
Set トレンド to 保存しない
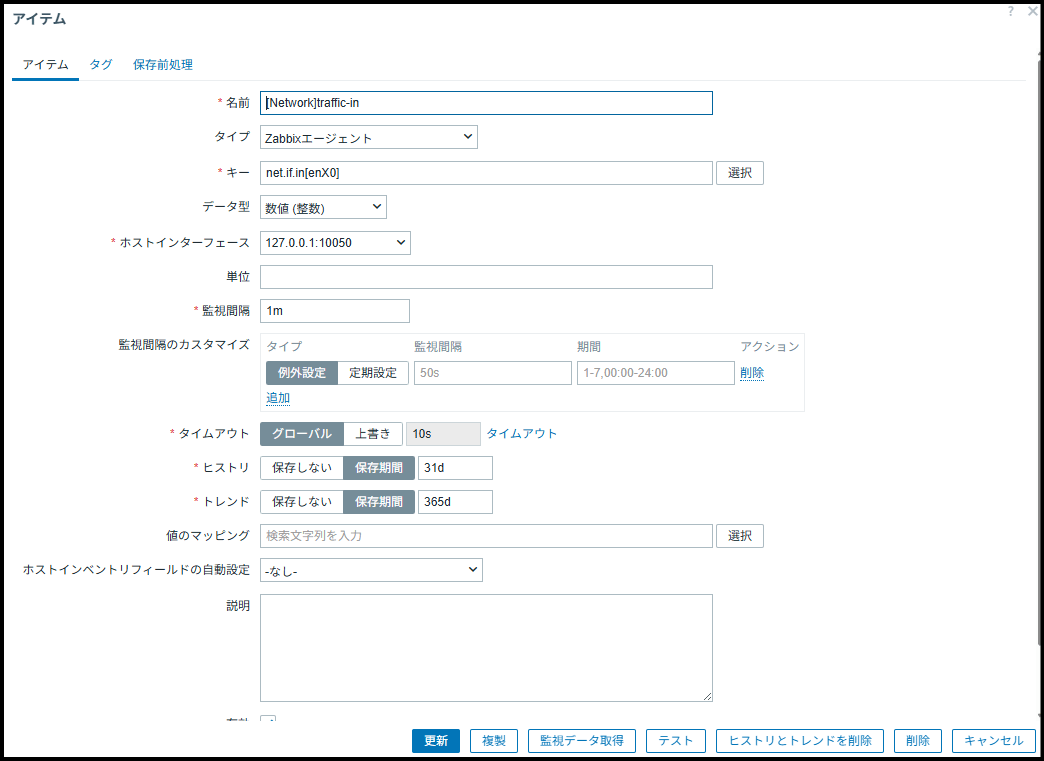301,502
